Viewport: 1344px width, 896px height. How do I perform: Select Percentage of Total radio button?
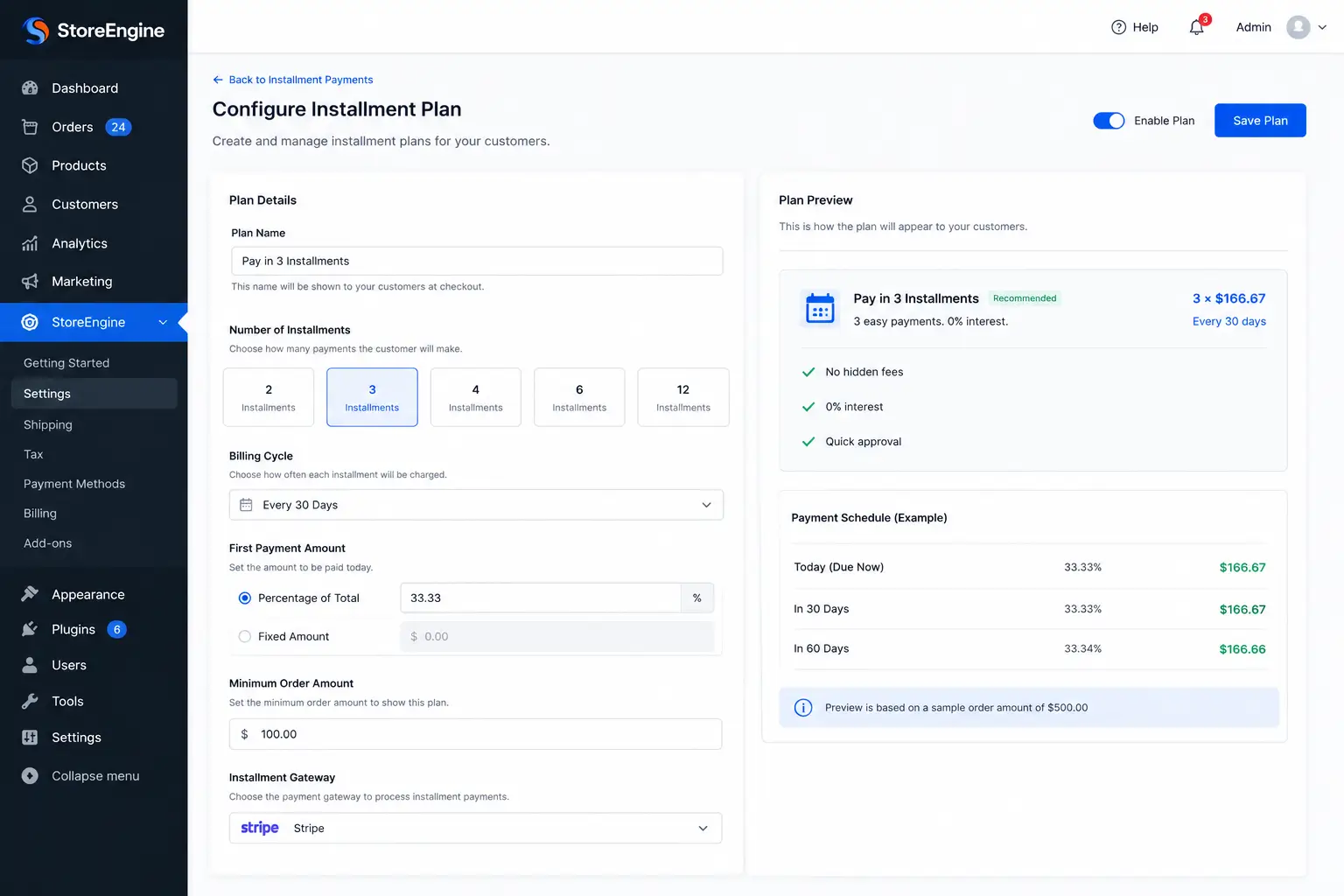click(245, 598)
